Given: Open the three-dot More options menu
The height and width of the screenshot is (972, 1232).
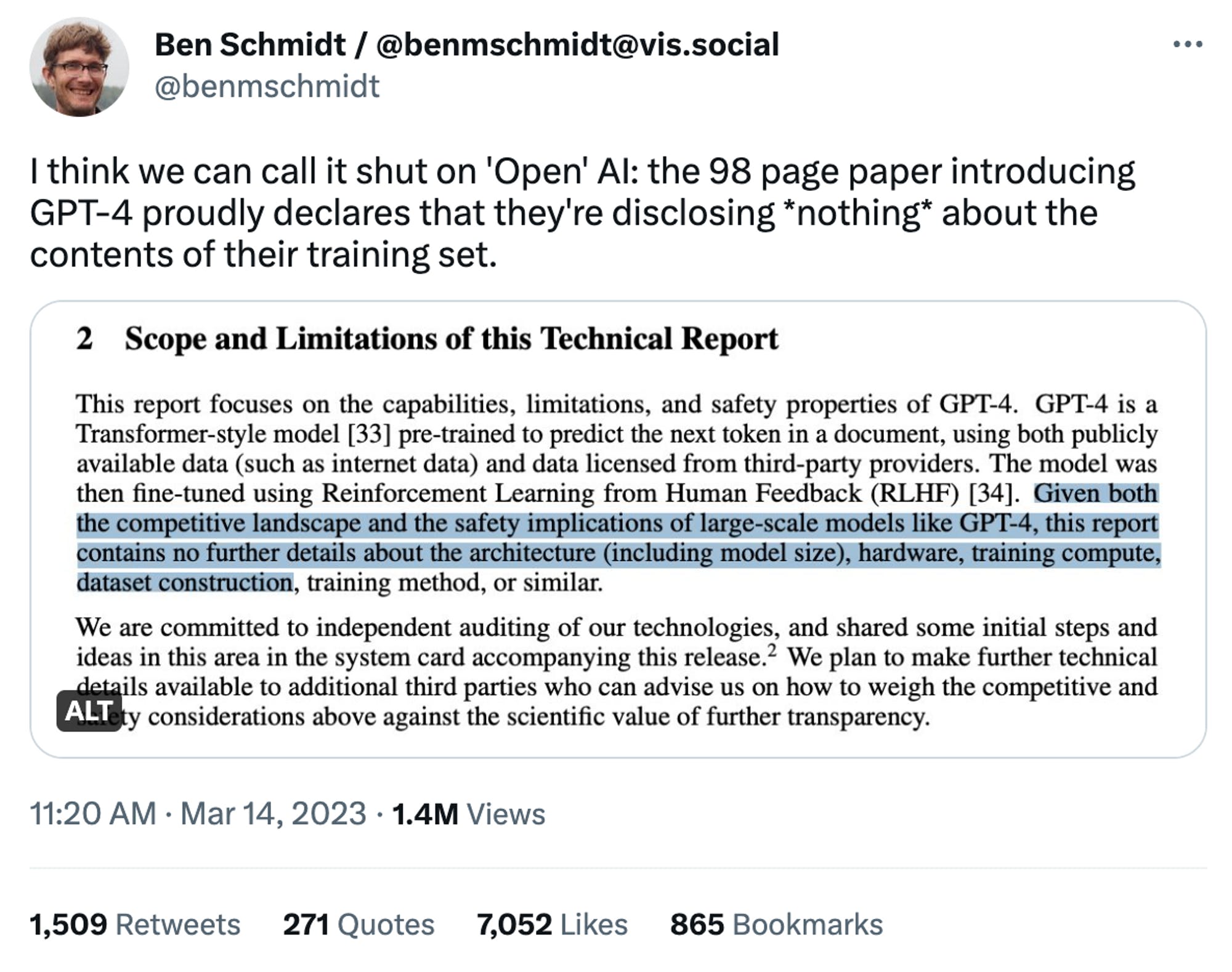Looking at the screenshot, I should 1187,44.
